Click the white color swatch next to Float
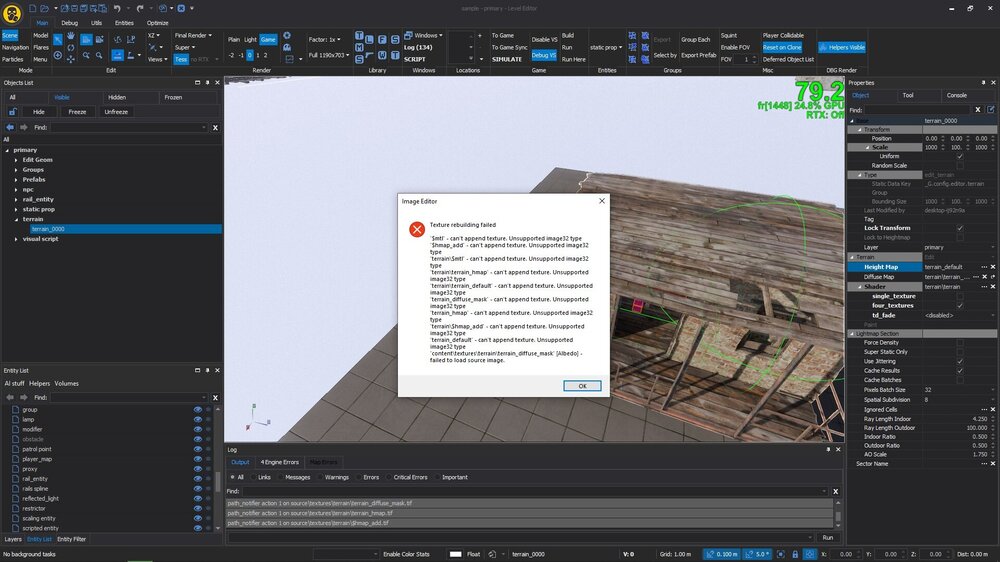This screenshot has width=1000, height=562. (x=455, y=554)
